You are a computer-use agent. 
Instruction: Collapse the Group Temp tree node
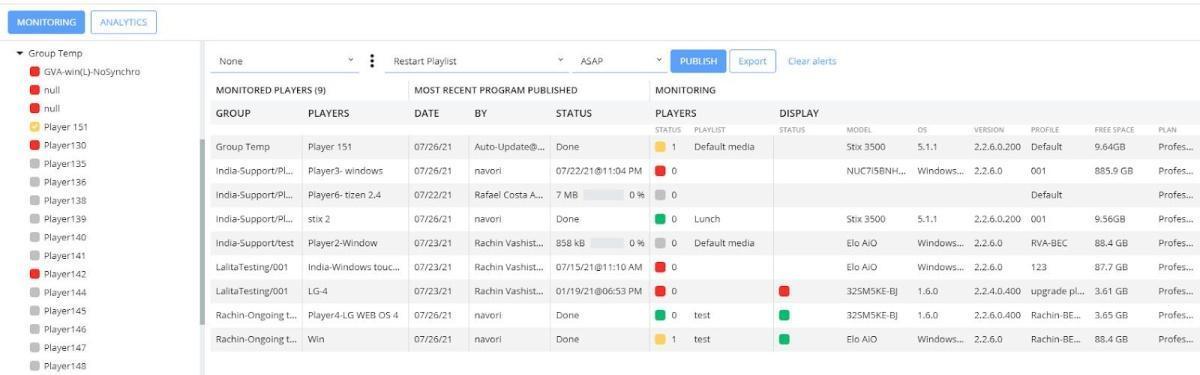click(20, 54)
